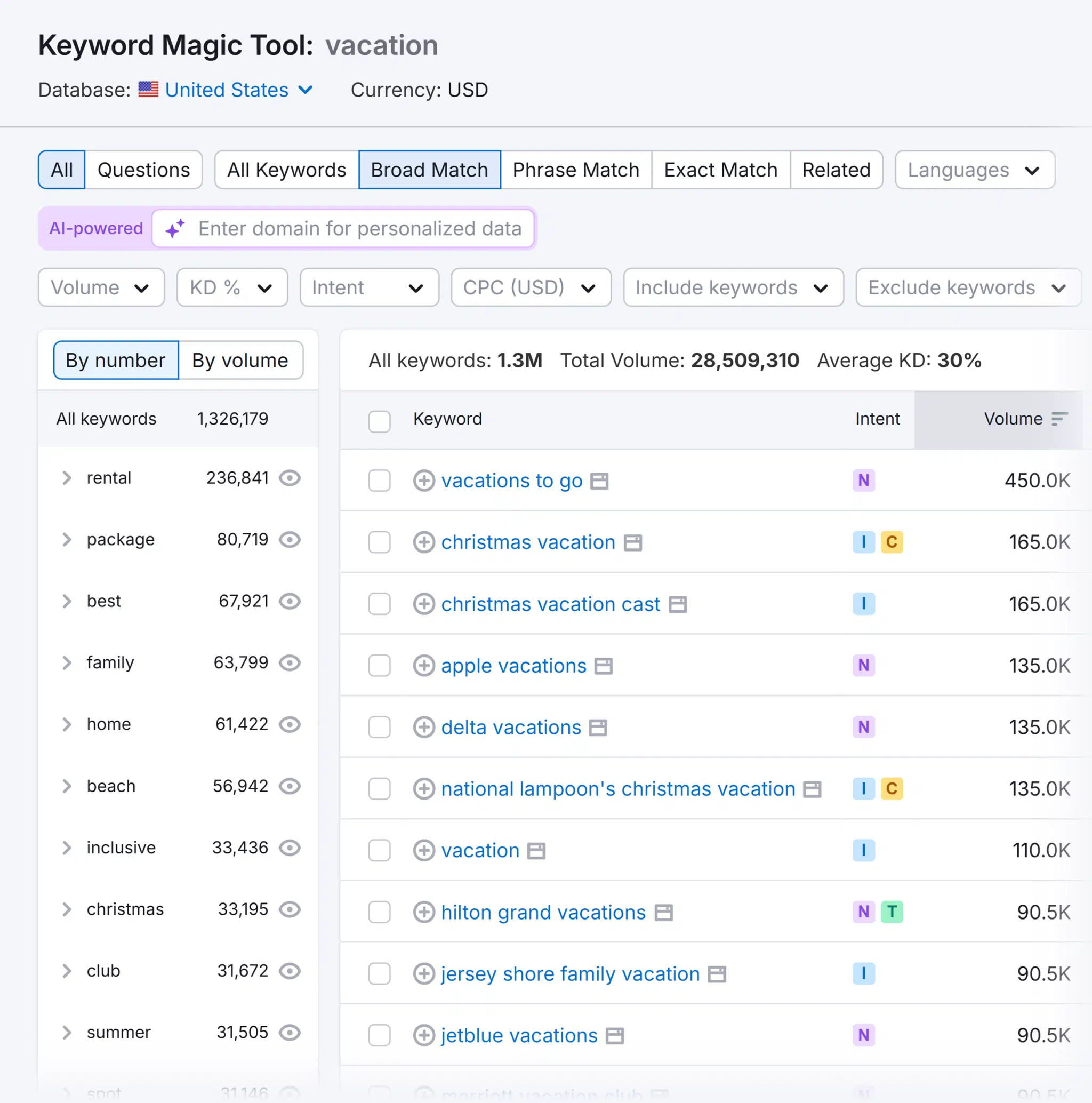Check the box for 'jersey shore family vacation'
This screenshot has width=1092, height=1103.
380,974
